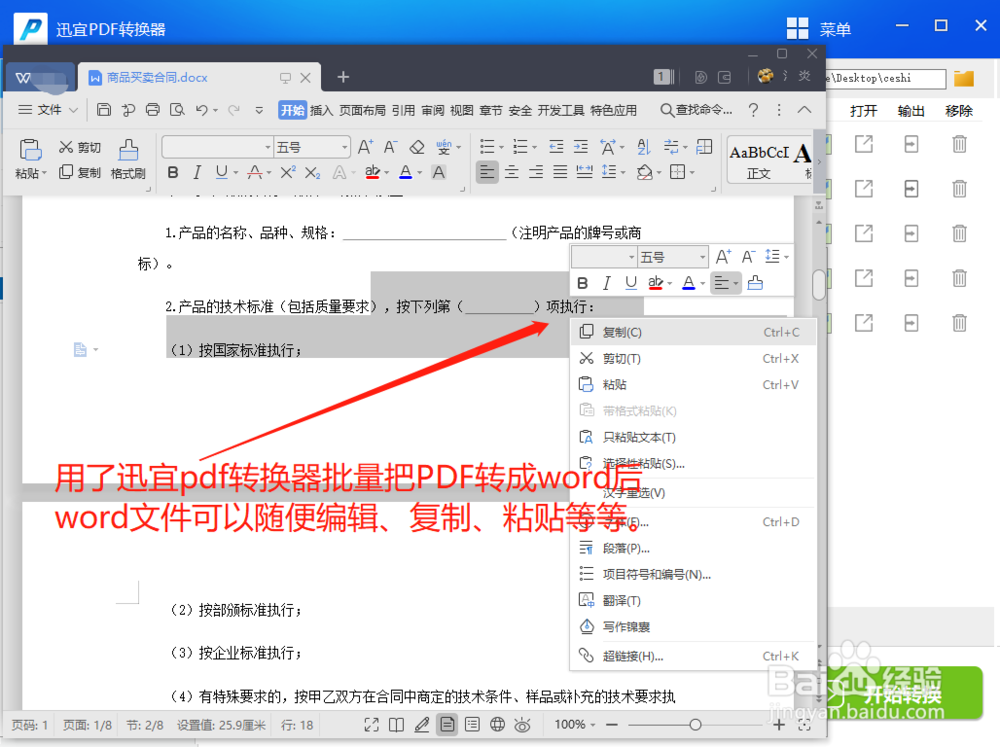This screenshot has height=747, width=1000.
Task: Click the browse folder icon in PDF converter
Action: pos(964,78)
